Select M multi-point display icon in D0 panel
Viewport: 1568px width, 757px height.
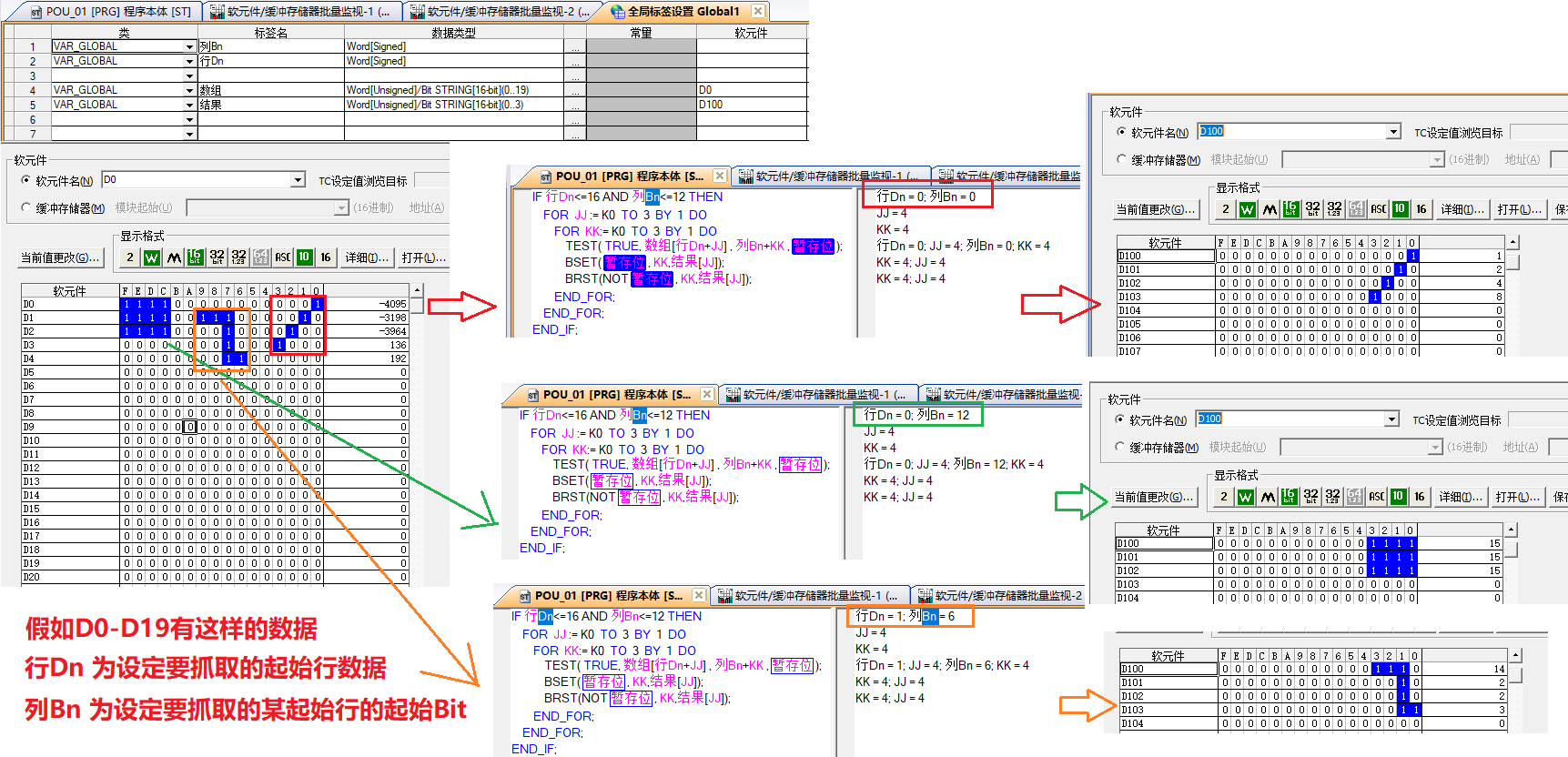tap(174, 257)
